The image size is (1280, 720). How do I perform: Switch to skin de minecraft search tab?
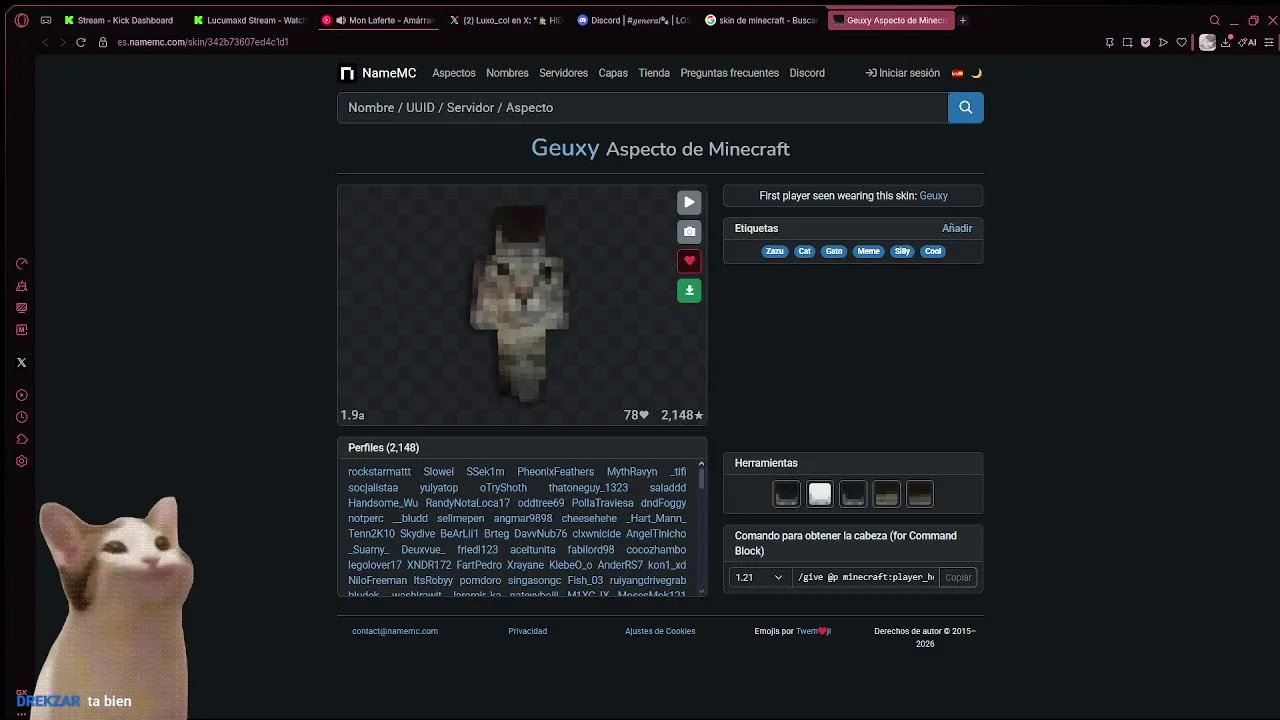762,20
